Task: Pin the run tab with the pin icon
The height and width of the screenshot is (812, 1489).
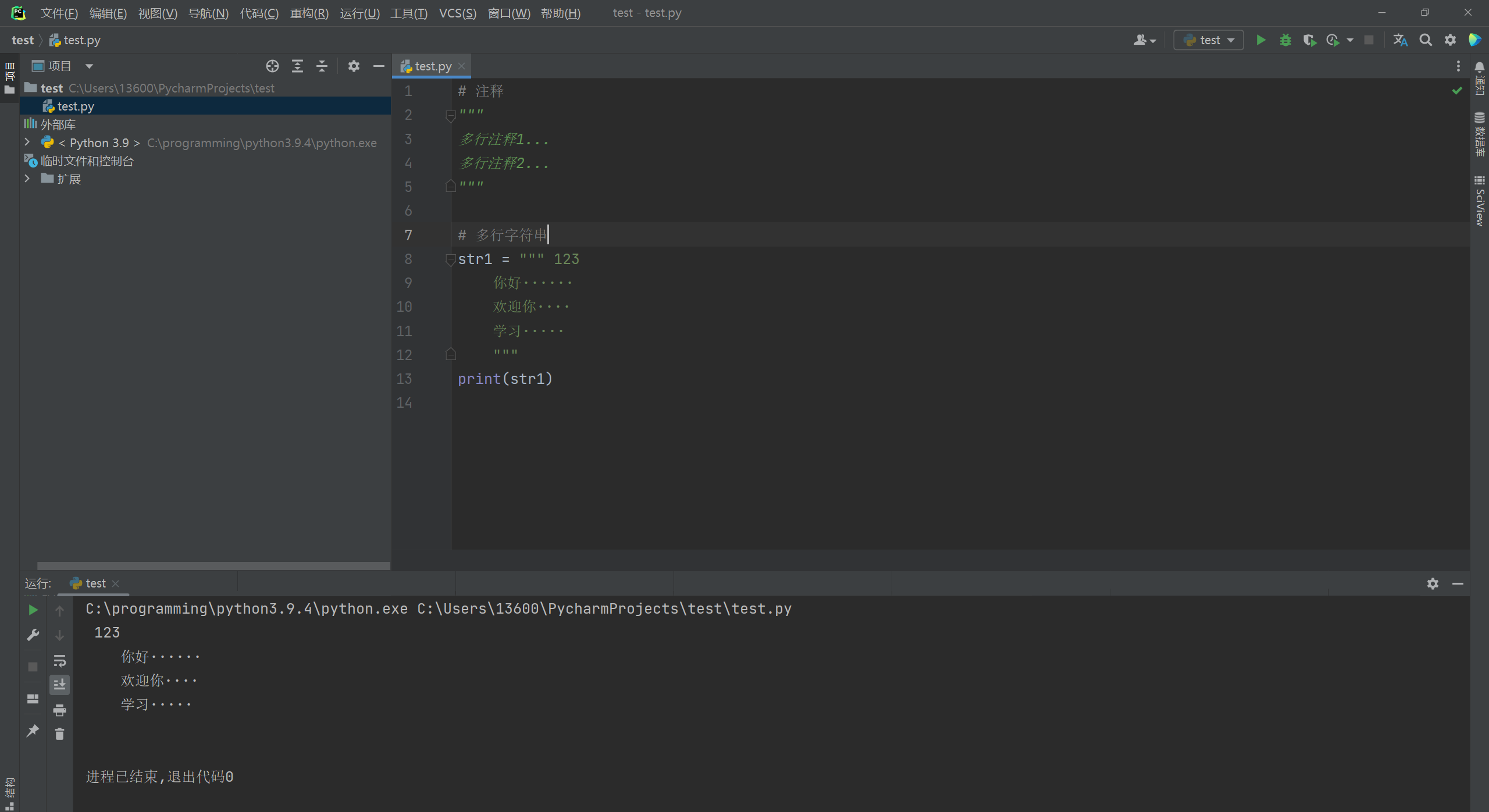Action: tap(33, 731)
